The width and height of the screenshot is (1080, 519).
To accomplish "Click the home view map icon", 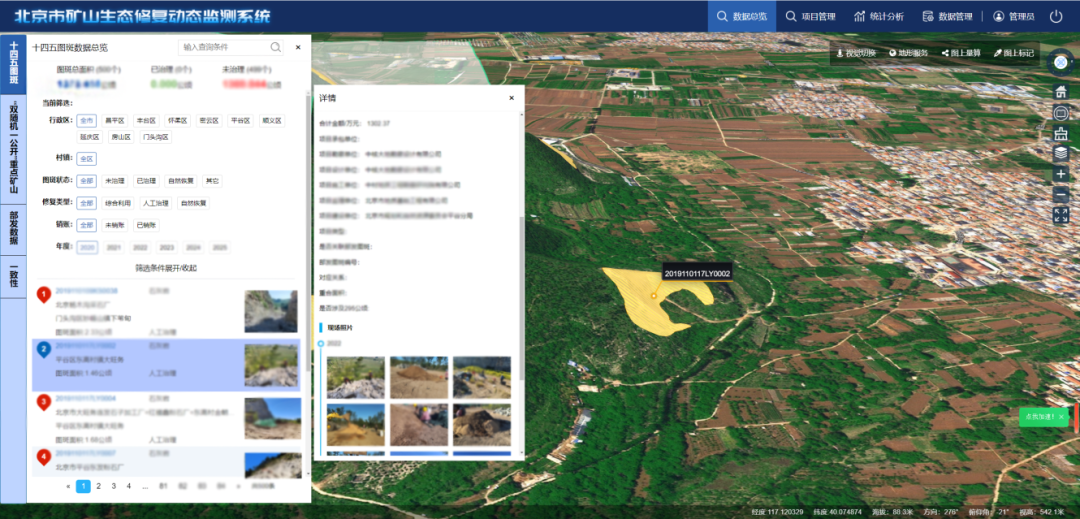I will (1061, 91).
